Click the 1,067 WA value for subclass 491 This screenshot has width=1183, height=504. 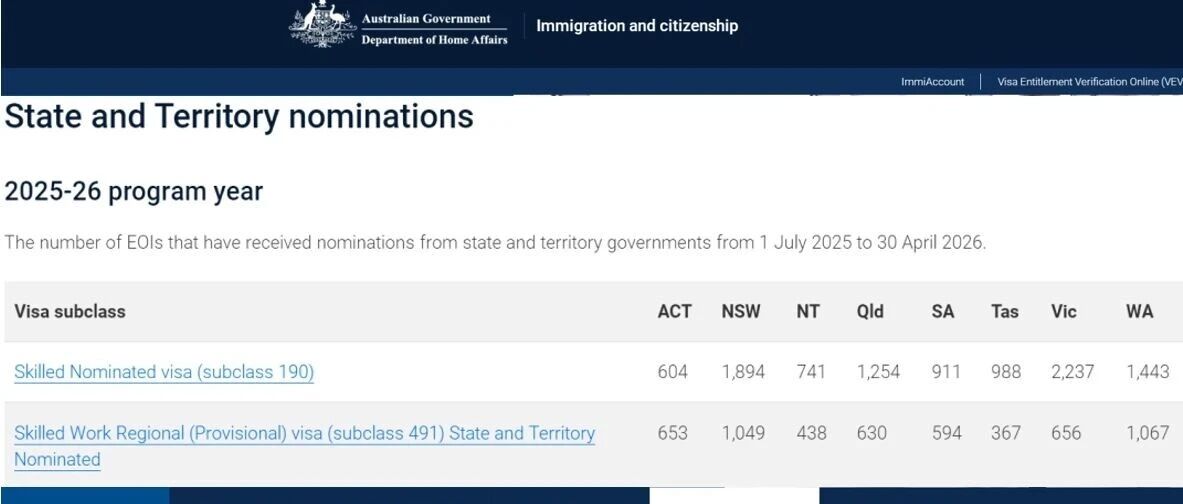click(x=1148, y=433)
